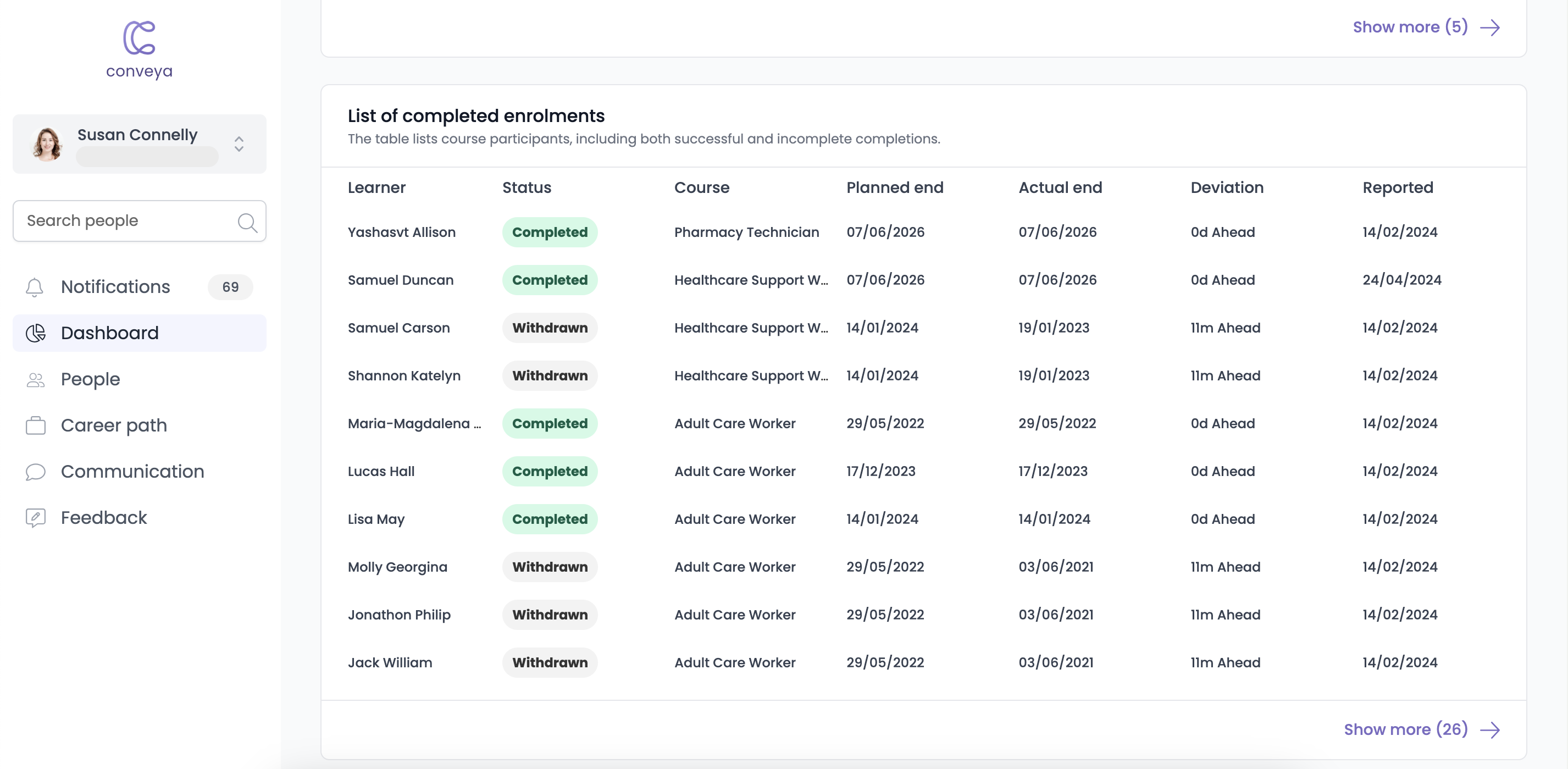Open learner Jonathon Philip
Screen dimensions: 1568x769
[400, 615]
